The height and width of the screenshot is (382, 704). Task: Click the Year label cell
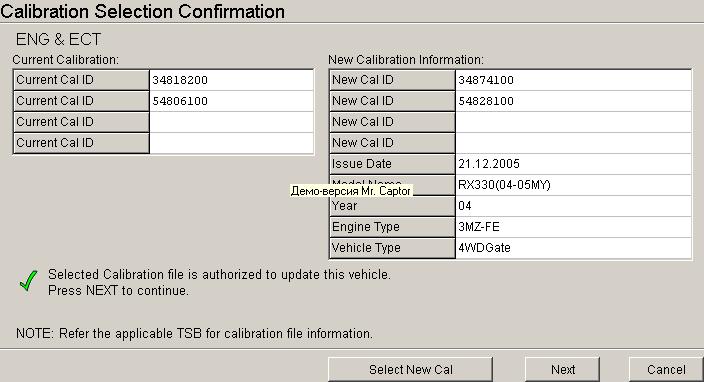392,206
